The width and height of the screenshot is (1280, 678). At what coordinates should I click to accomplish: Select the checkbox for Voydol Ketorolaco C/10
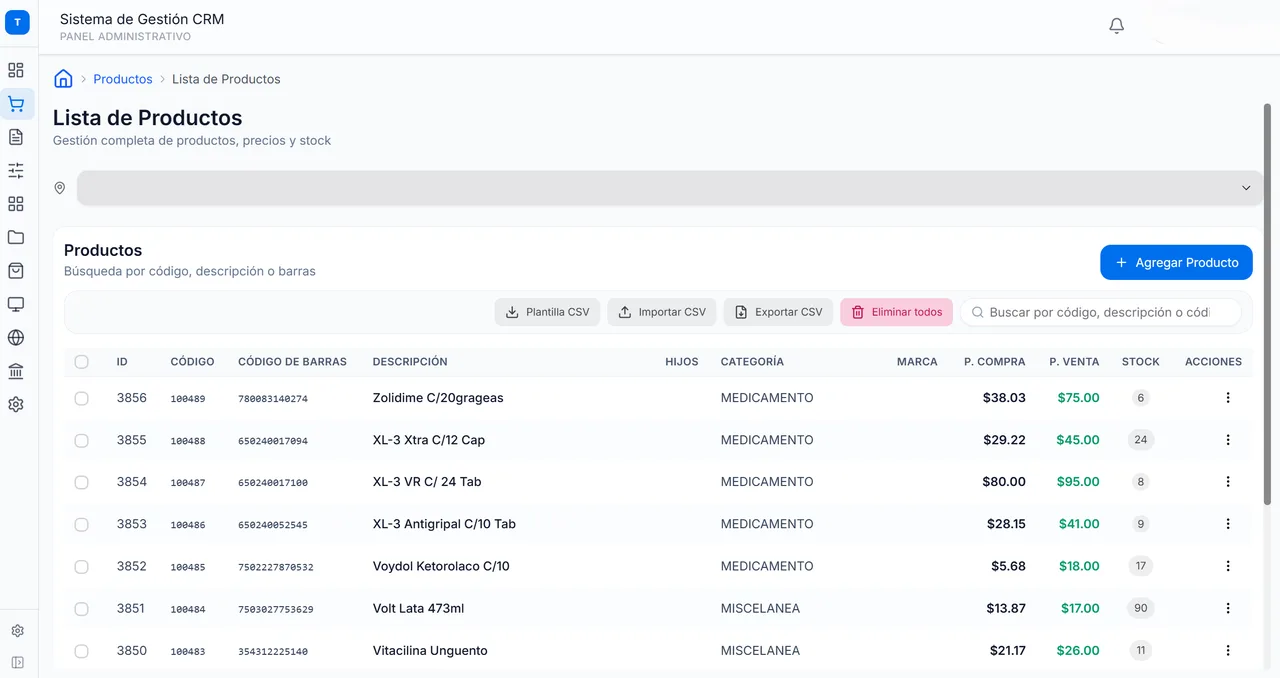pos(82,566)
